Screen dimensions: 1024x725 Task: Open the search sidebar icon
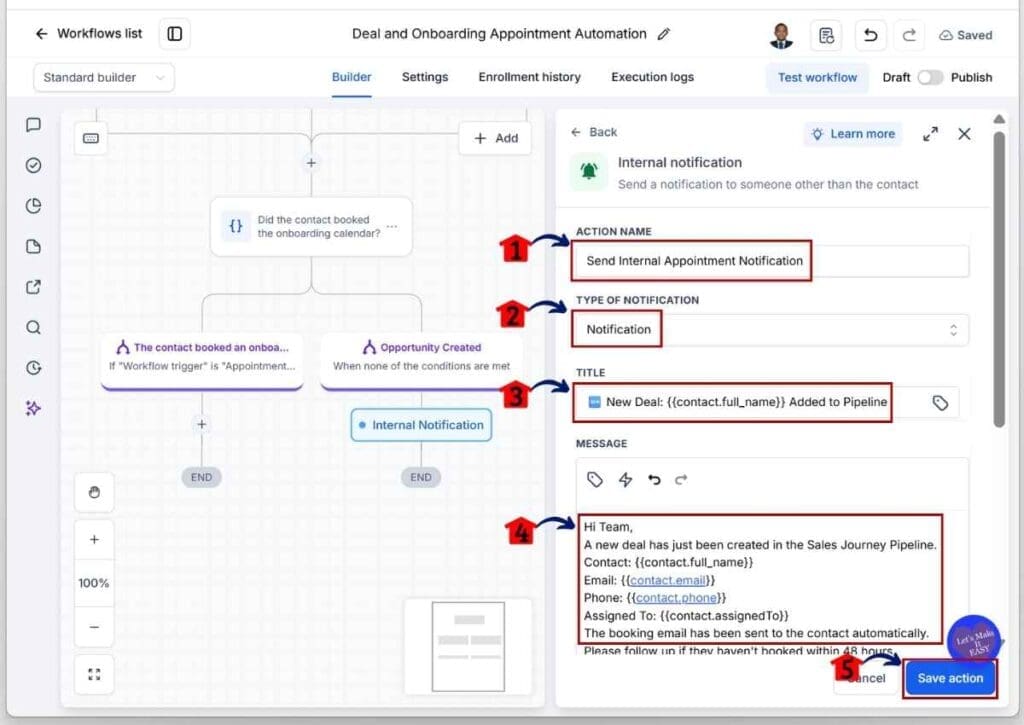[x=33, y=327]
